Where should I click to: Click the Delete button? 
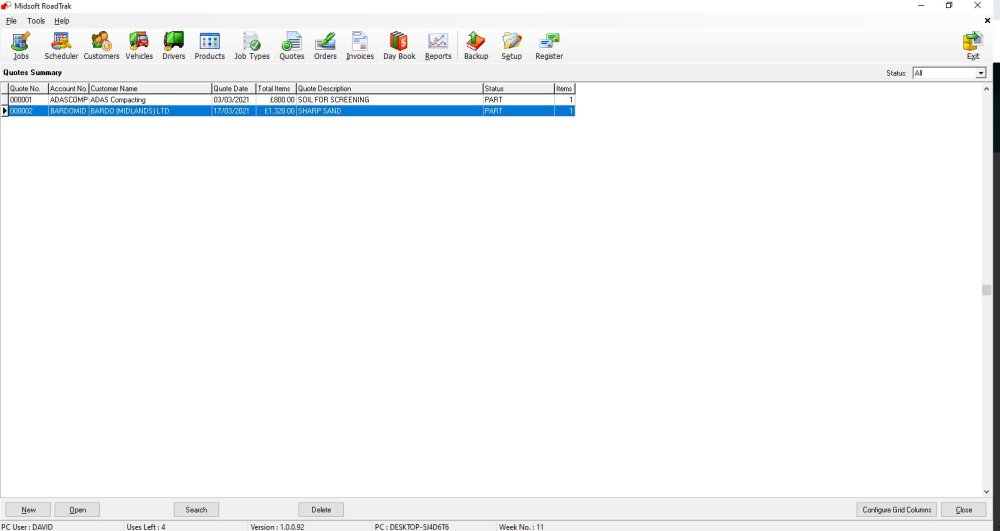click(x=321, y=510)
